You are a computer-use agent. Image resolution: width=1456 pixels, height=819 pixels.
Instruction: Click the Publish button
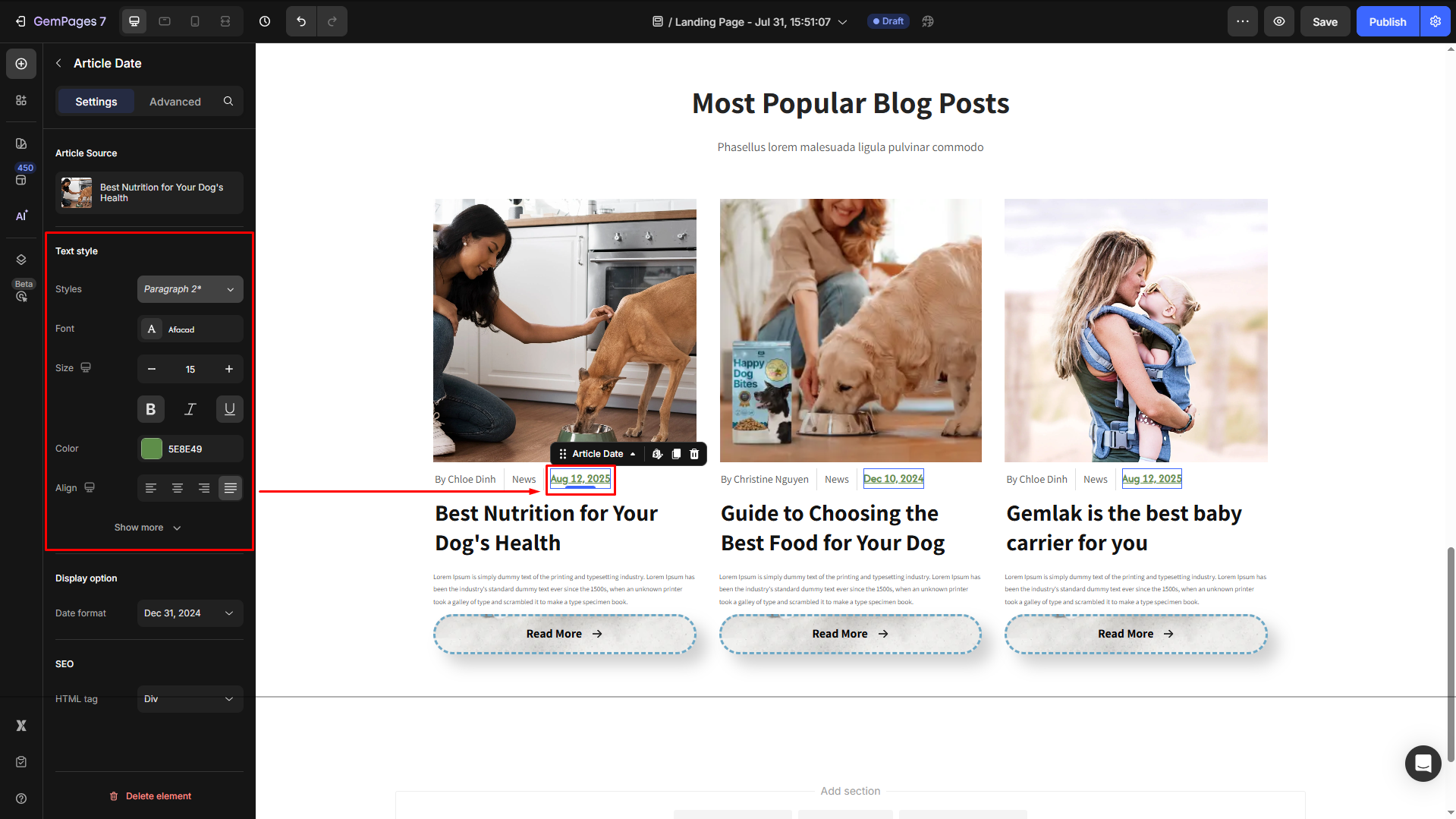pos(1388,21)
